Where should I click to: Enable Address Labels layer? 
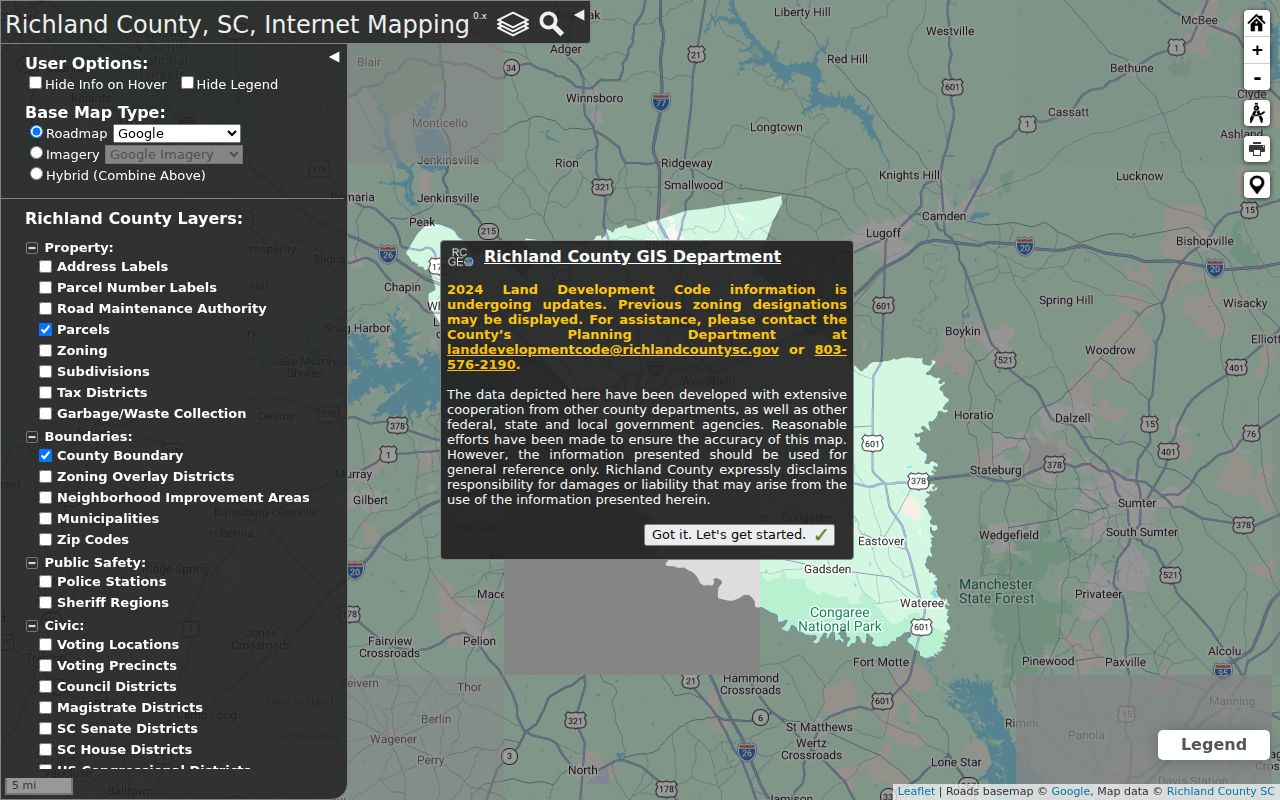[45, 266]
